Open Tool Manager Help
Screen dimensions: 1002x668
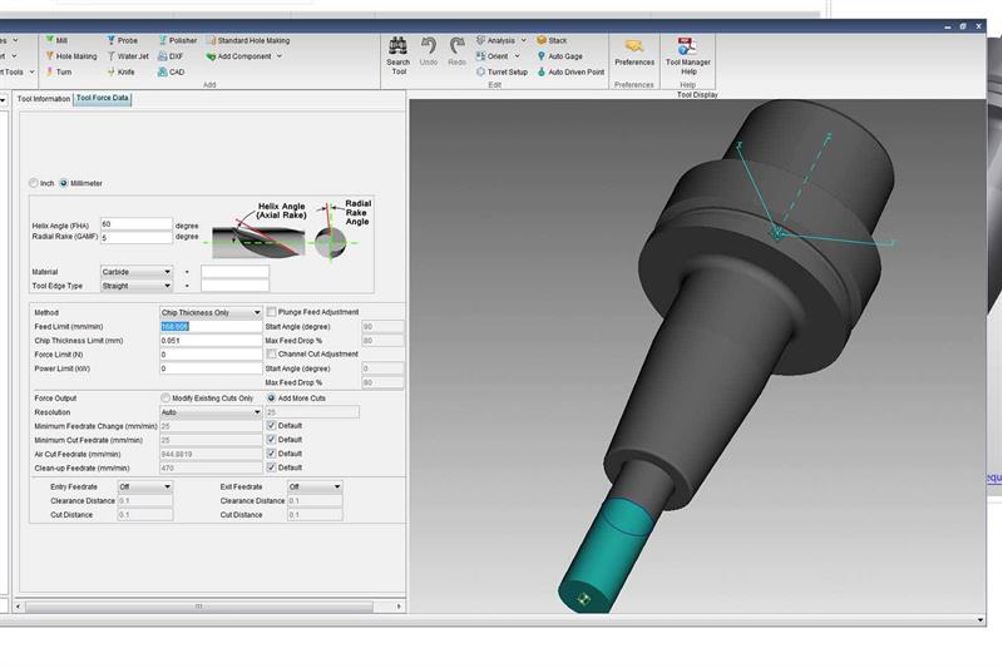tap(688, 56)
